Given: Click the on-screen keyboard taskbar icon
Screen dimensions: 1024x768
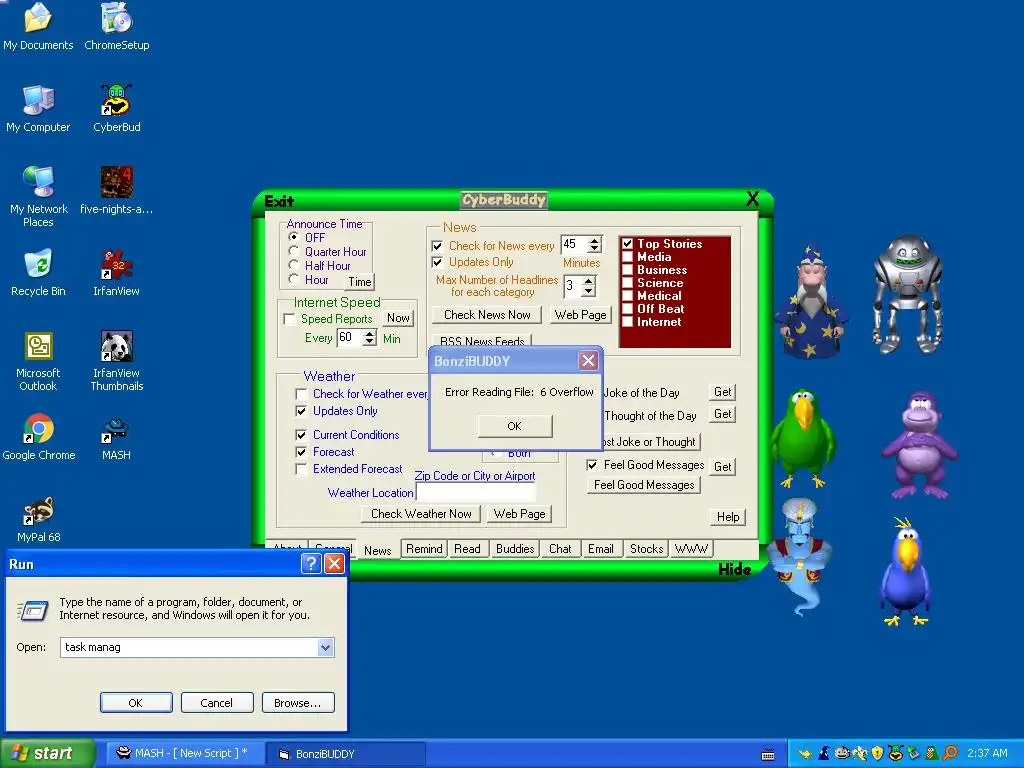Looking at the screenshot, I should pyautogui.click(x=768, y=755).
